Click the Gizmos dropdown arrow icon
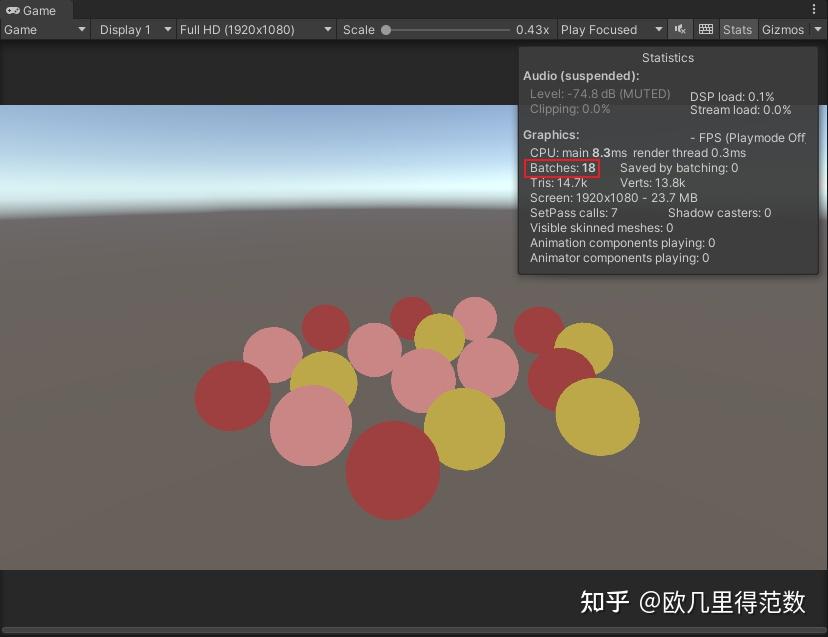 [x=817, y=29]
